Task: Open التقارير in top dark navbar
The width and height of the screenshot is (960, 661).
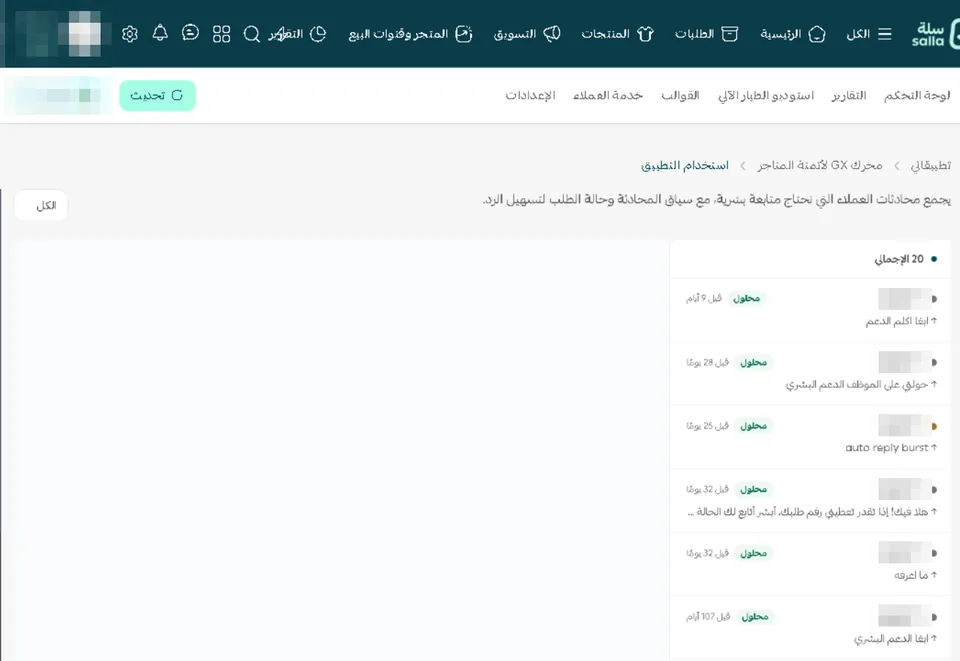Action: point(286,34)
